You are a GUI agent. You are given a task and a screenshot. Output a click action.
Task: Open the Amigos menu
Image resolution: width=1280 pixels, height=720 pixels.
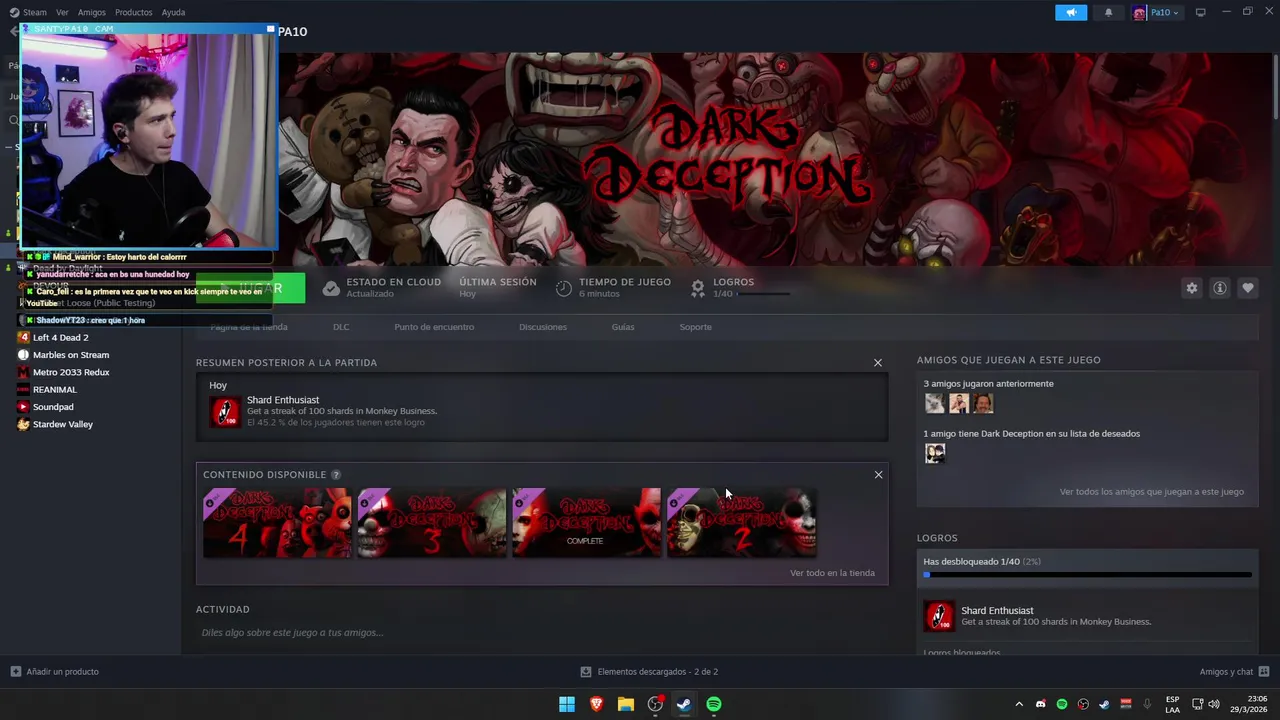(x=91, y=13)
